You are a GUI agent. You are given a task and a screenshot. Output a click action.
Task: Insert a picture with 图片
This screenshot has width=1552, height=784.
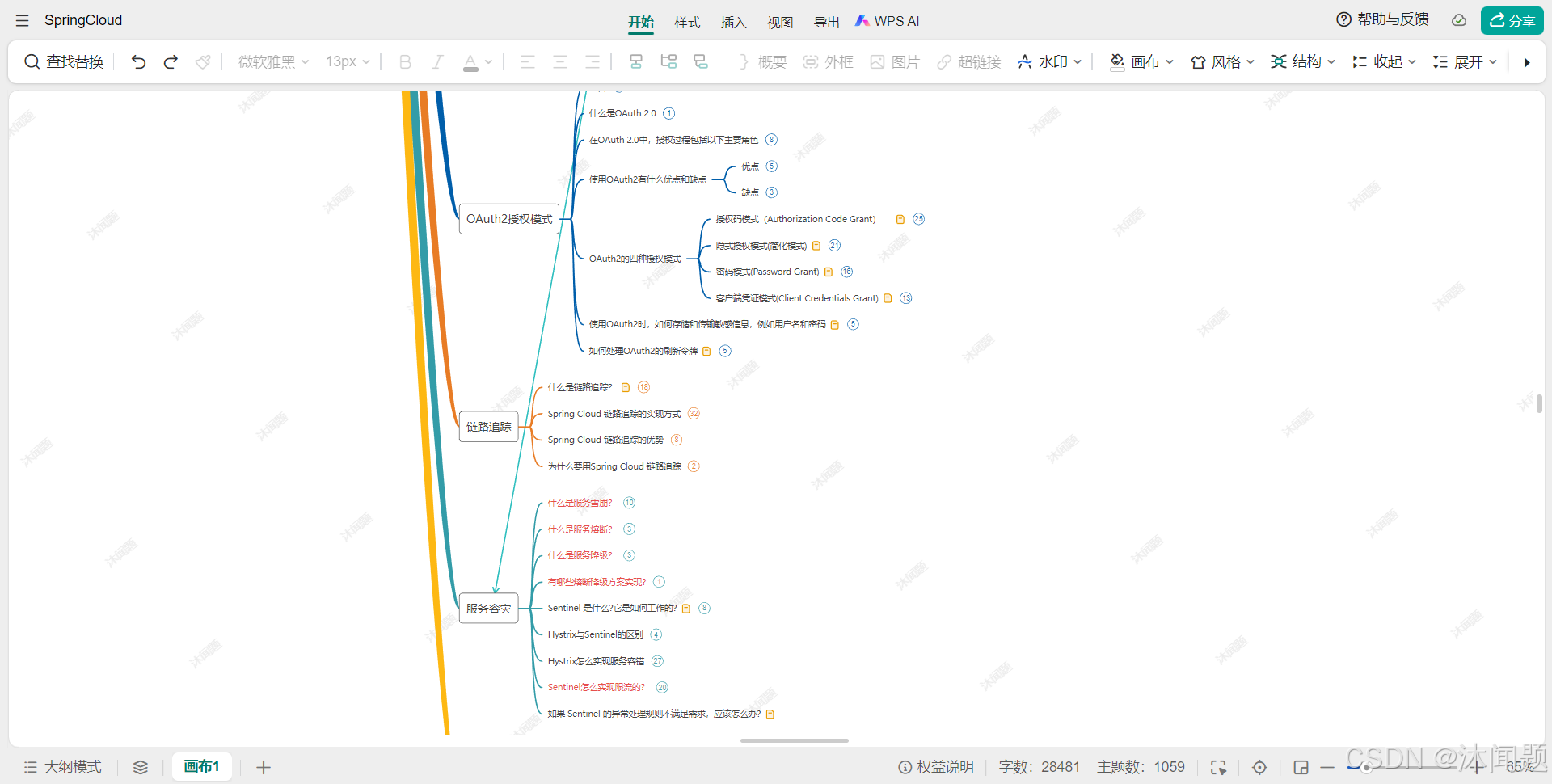[x=895, y=62]
